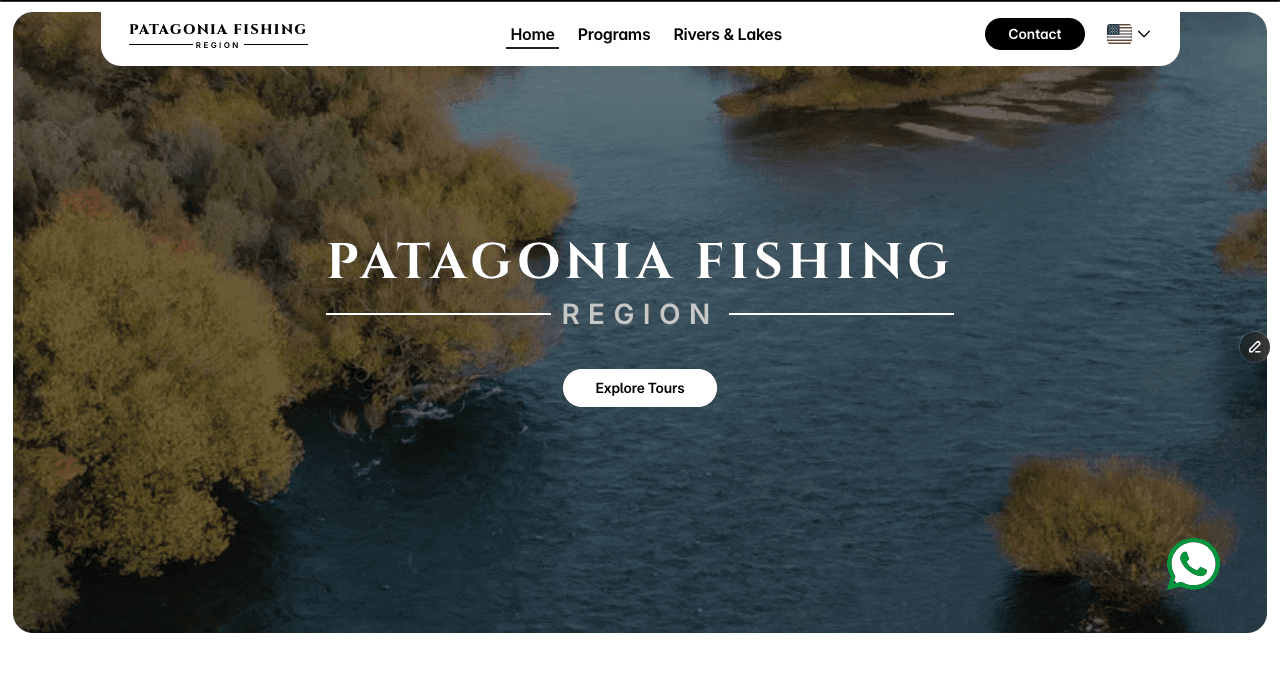Expand the language dropdown chevron
This screenshot has width=1280, height=674.
1144,34
